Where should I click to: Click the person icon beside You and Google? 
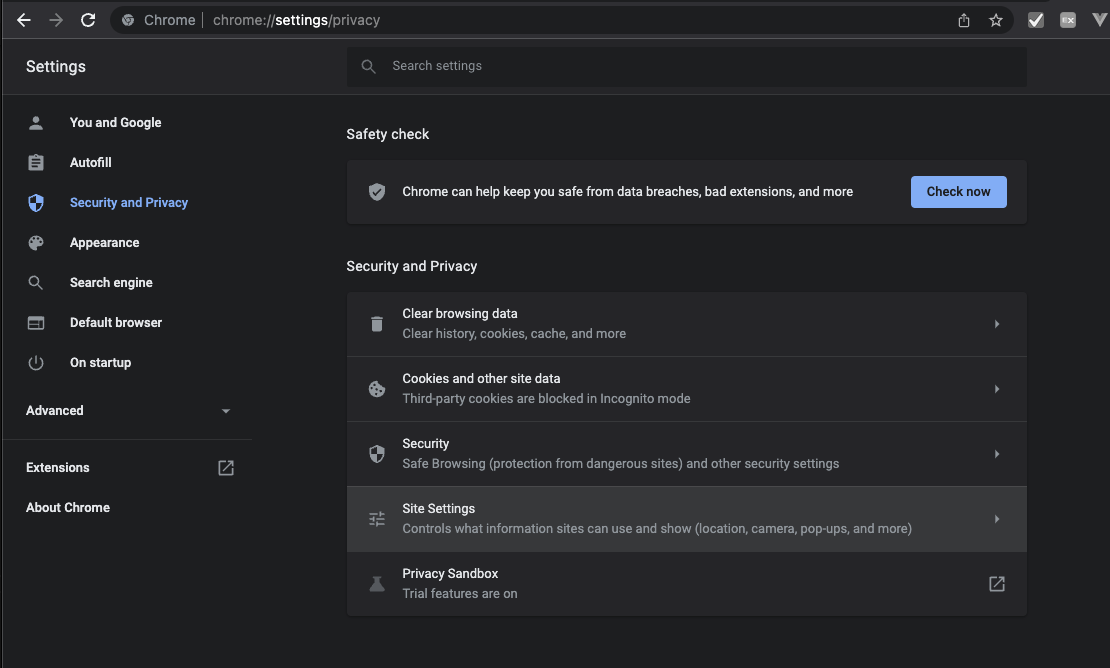point(36,123)
